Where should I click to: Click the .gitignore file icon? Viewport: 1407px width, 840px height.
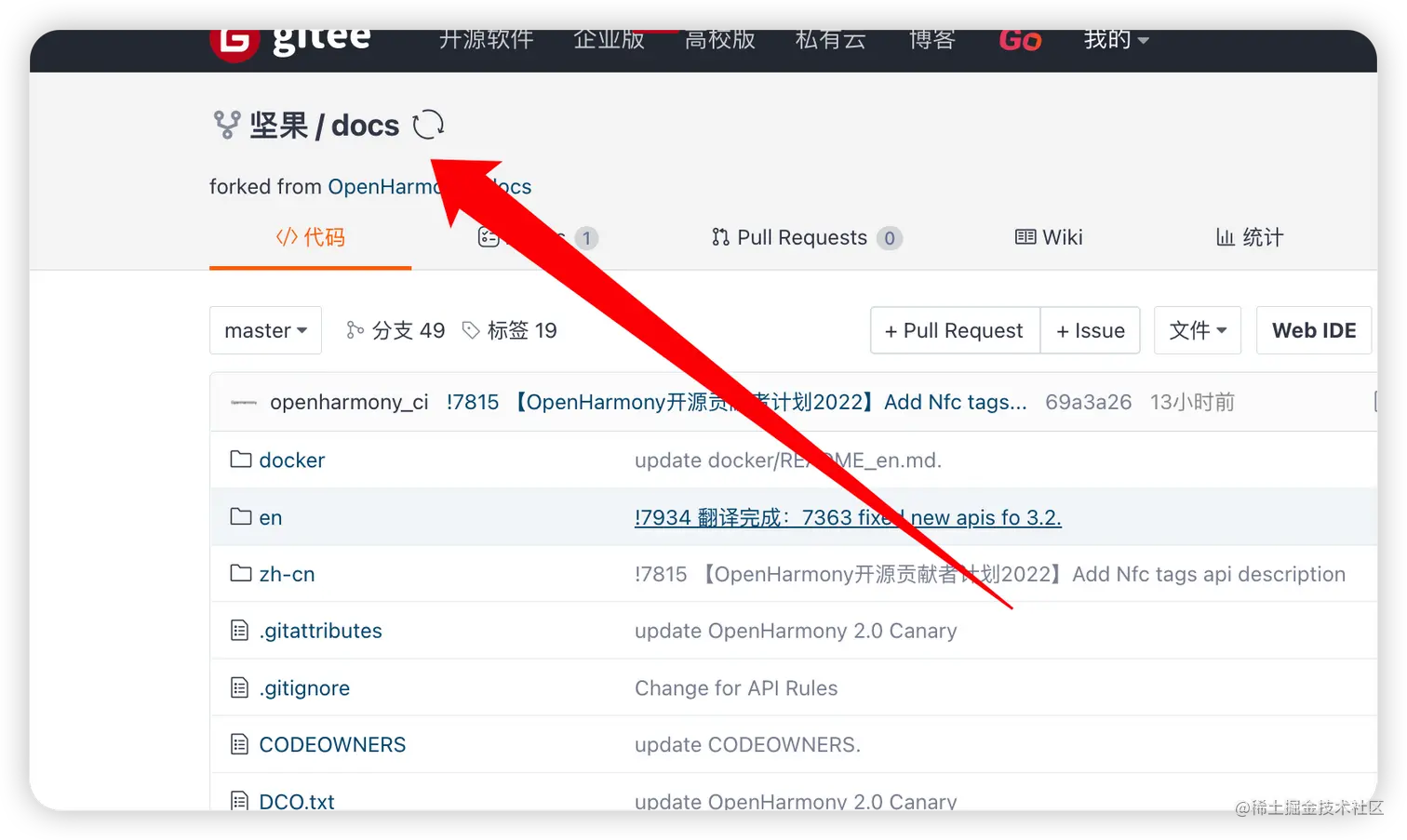pos(240,687)
